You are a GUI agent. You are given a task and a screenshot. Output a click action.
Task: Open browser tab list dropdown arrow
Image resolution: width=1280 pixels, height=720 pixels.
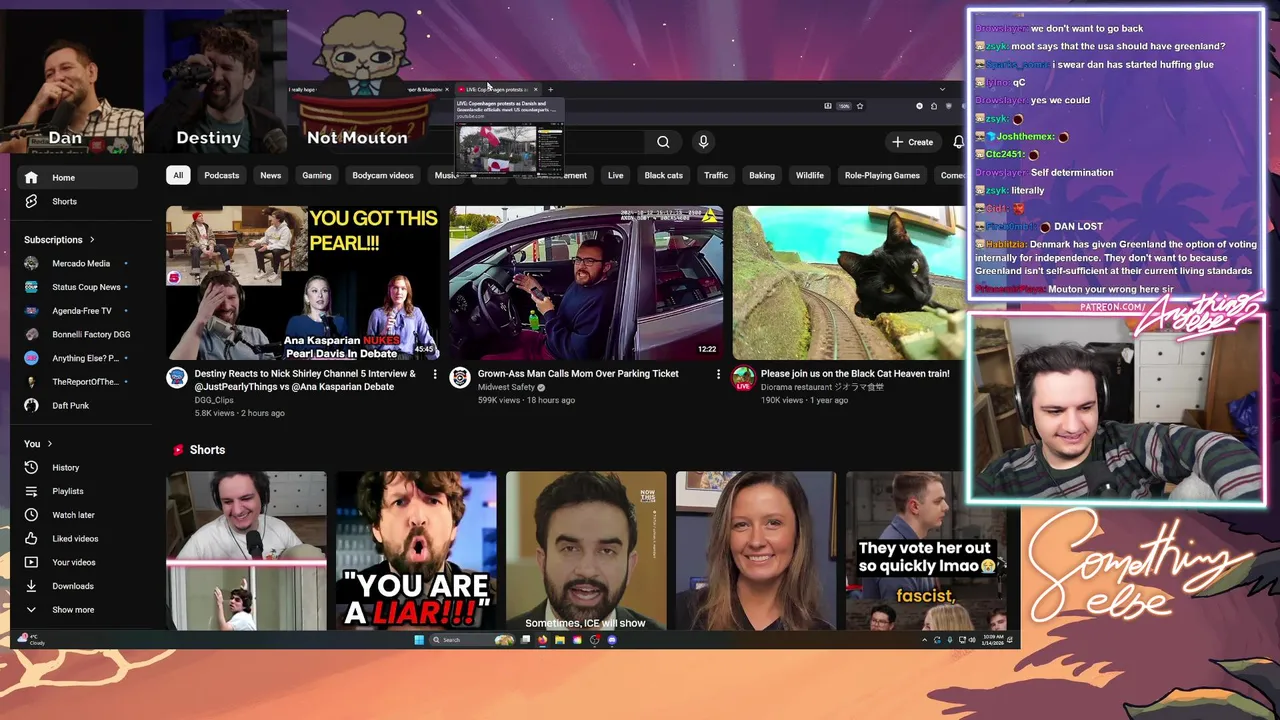[x=942, y=90]
